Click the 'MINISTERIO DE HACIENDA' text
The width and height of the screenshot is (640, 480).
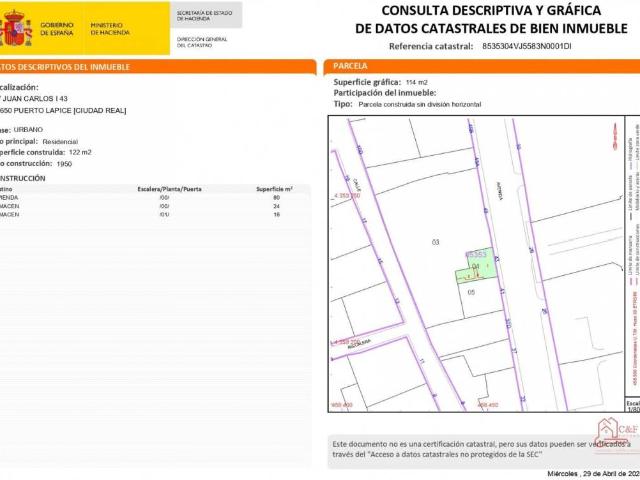coord(110,29)
